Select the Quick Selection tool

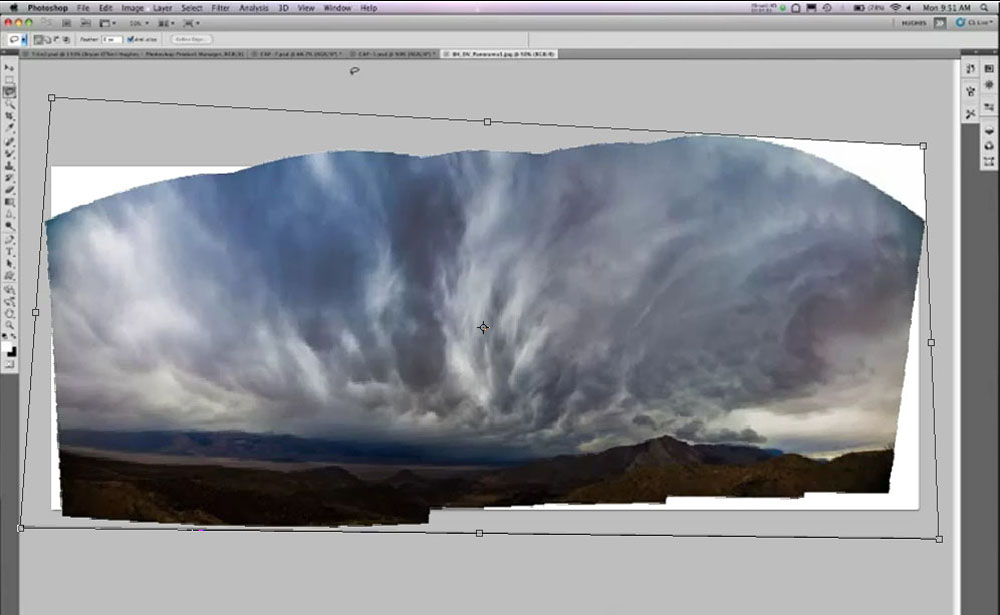[x=9, y=104]
